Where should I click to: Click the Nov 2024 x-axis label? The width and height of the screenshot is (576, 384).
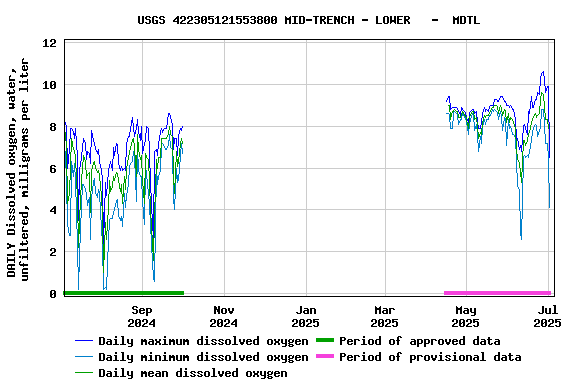pos(224,316)
